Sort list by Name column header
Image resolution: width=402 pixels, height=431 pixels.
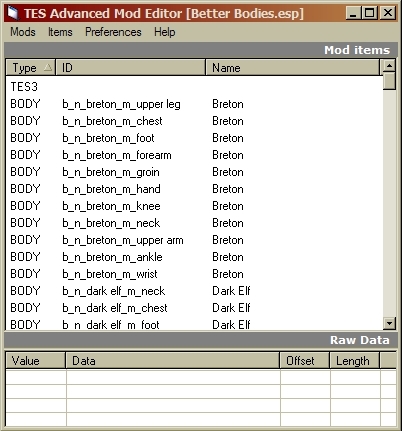click(x=292, y=68)
